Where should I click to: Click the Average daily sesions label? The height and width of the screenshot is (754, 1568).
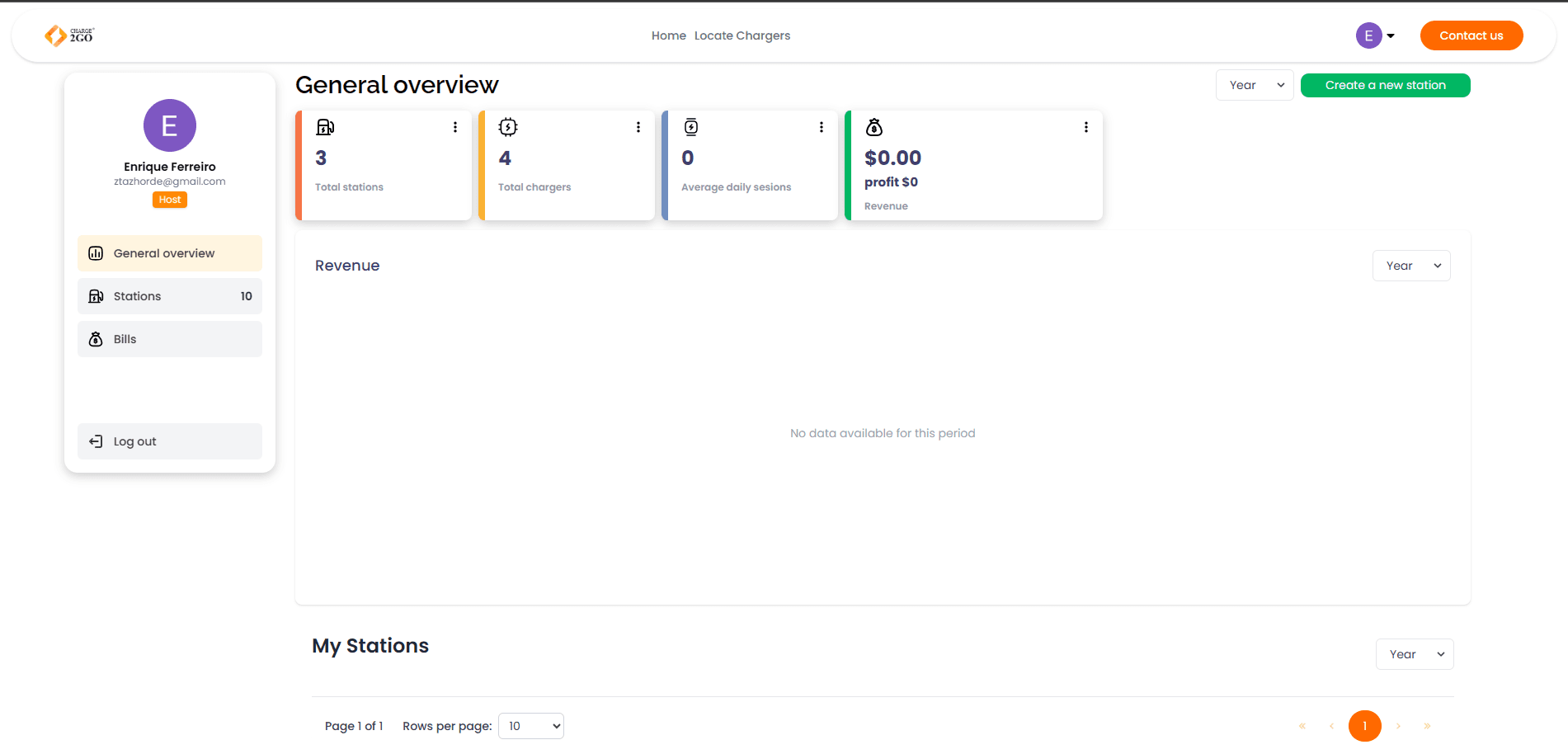point(736,187)
